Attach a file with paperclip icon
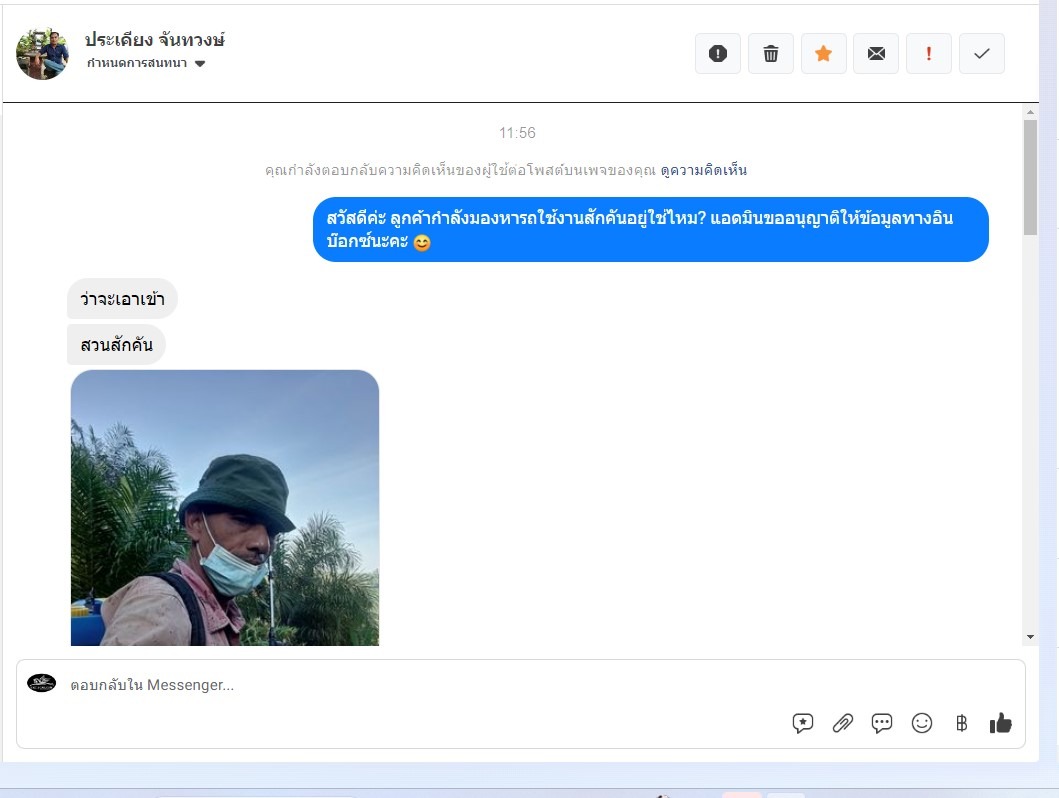 tap(842, 723)
